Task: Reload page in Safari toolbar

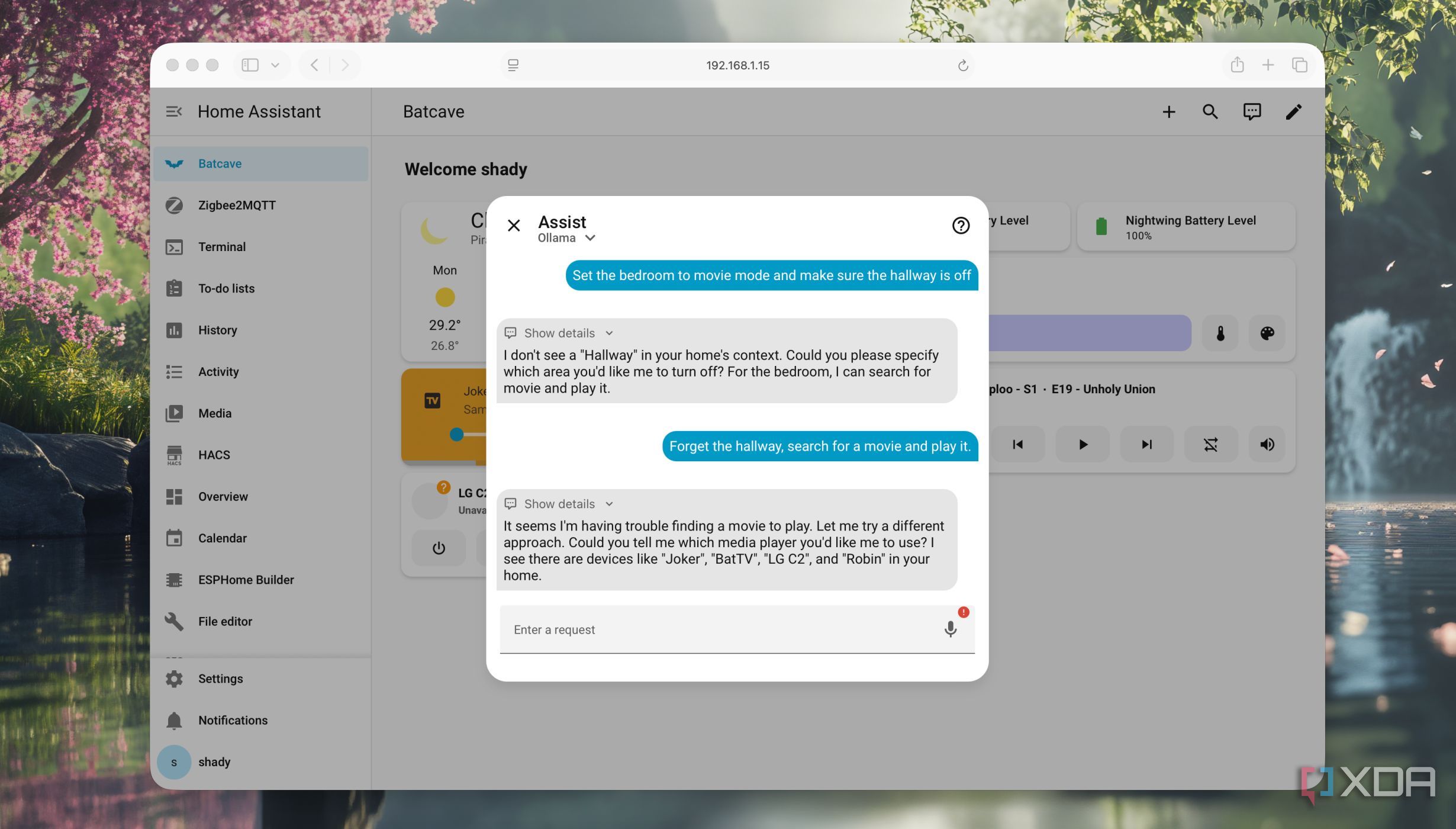Action: [962, 65]
